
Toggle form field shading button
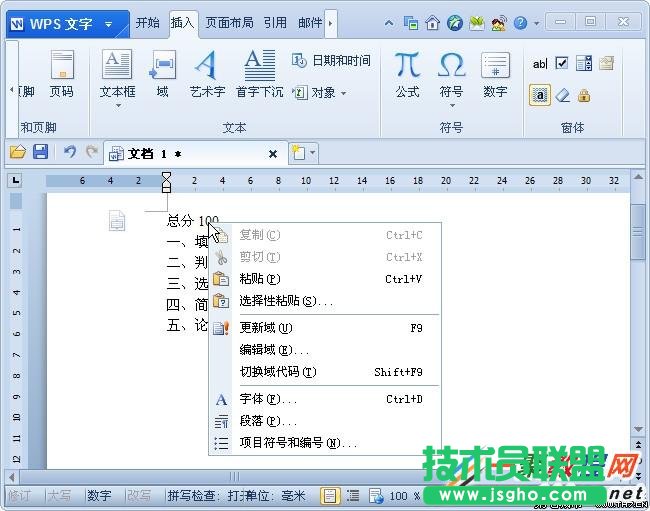[540, 95]
